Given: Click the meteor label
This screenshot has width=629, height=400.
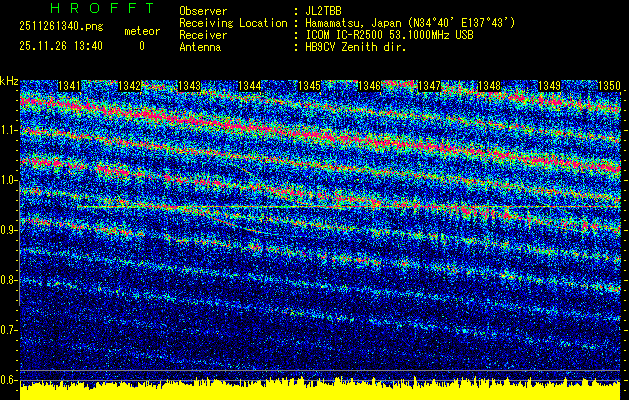Looking at the screenshot, I should tap(141, 31).
